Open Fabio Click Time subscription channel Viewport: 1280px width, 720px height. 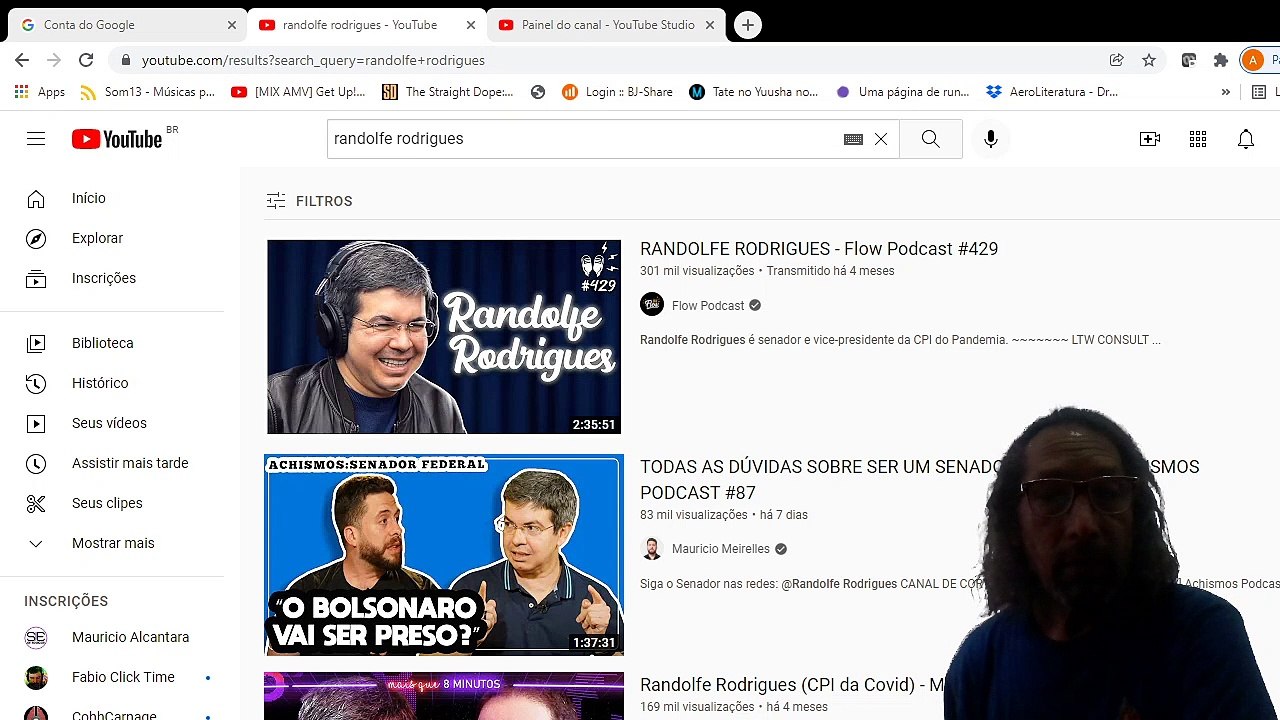click(112, 677)
